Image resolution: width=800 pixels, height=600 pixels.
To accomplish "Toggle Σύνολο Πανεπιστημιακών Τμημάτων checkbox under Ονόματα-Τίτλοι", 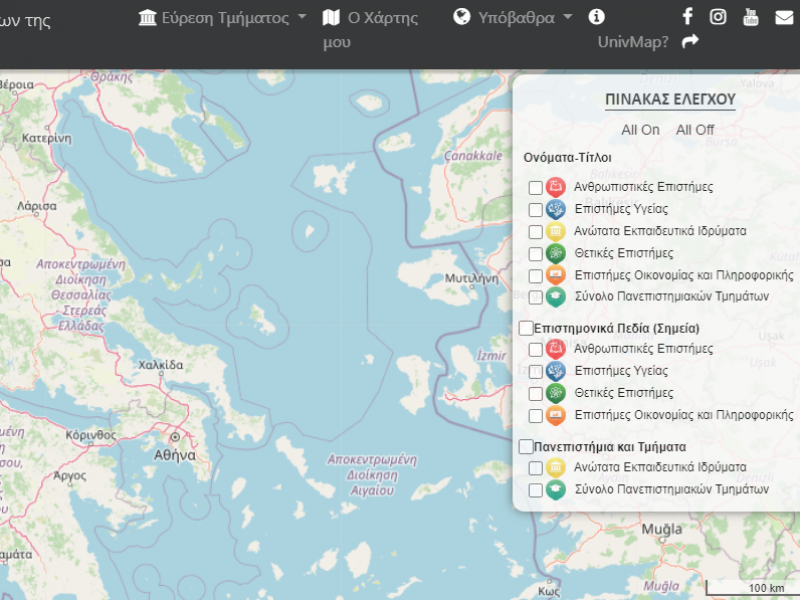I will pyautogui.click(x=535, y=297).
